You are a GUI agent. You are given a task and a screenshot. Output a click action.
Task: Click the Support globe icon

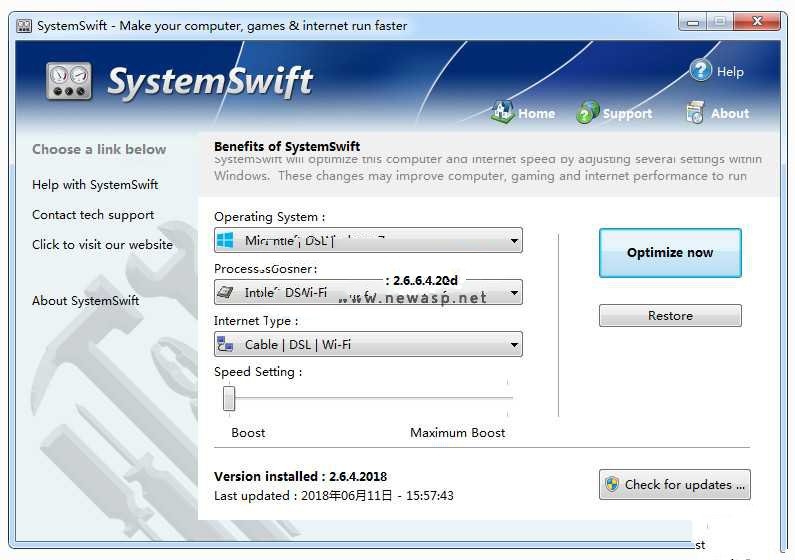tap(587, 112)
